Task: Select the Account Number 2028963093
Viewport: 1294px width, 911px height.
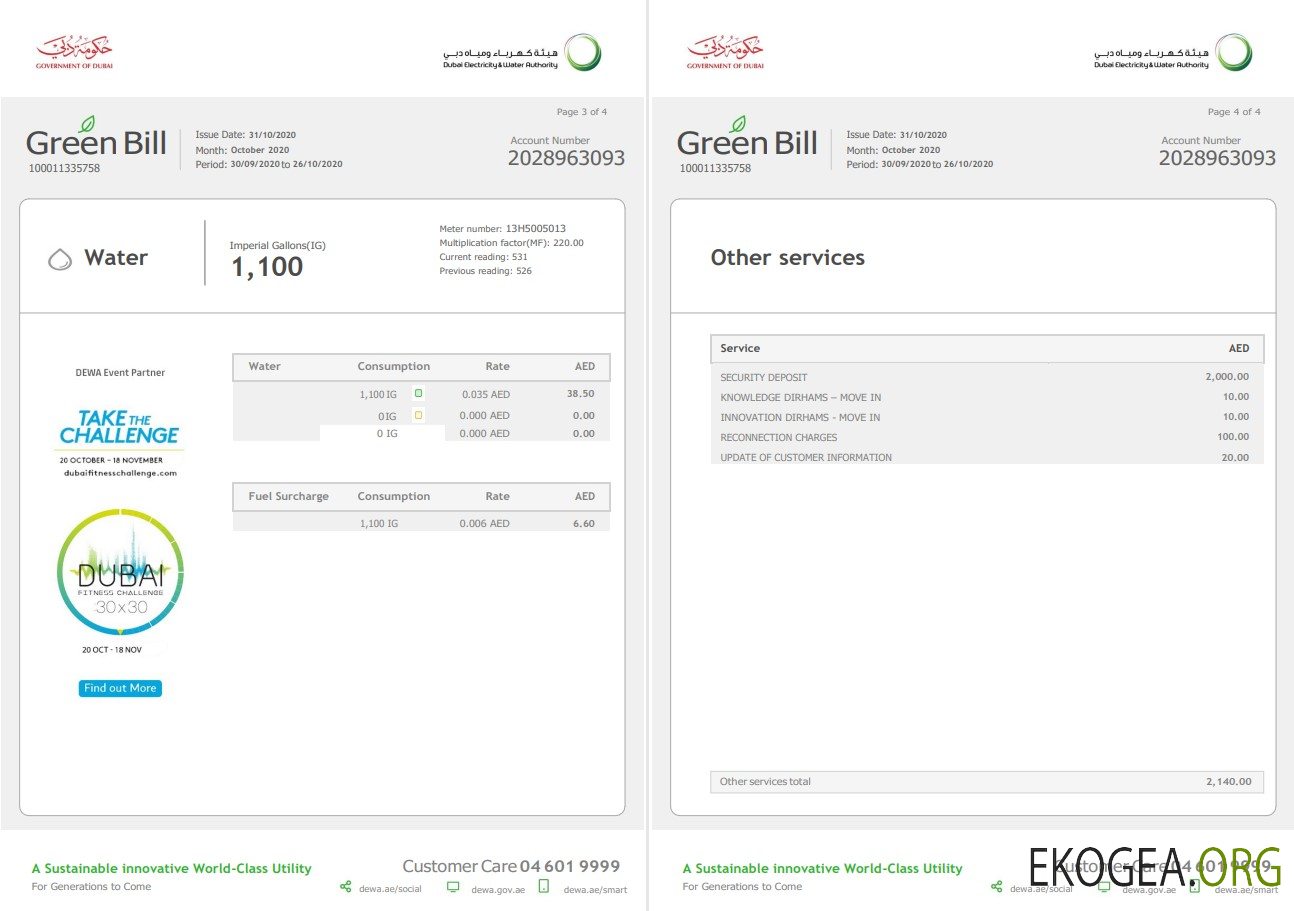Action: click(566, 158)
